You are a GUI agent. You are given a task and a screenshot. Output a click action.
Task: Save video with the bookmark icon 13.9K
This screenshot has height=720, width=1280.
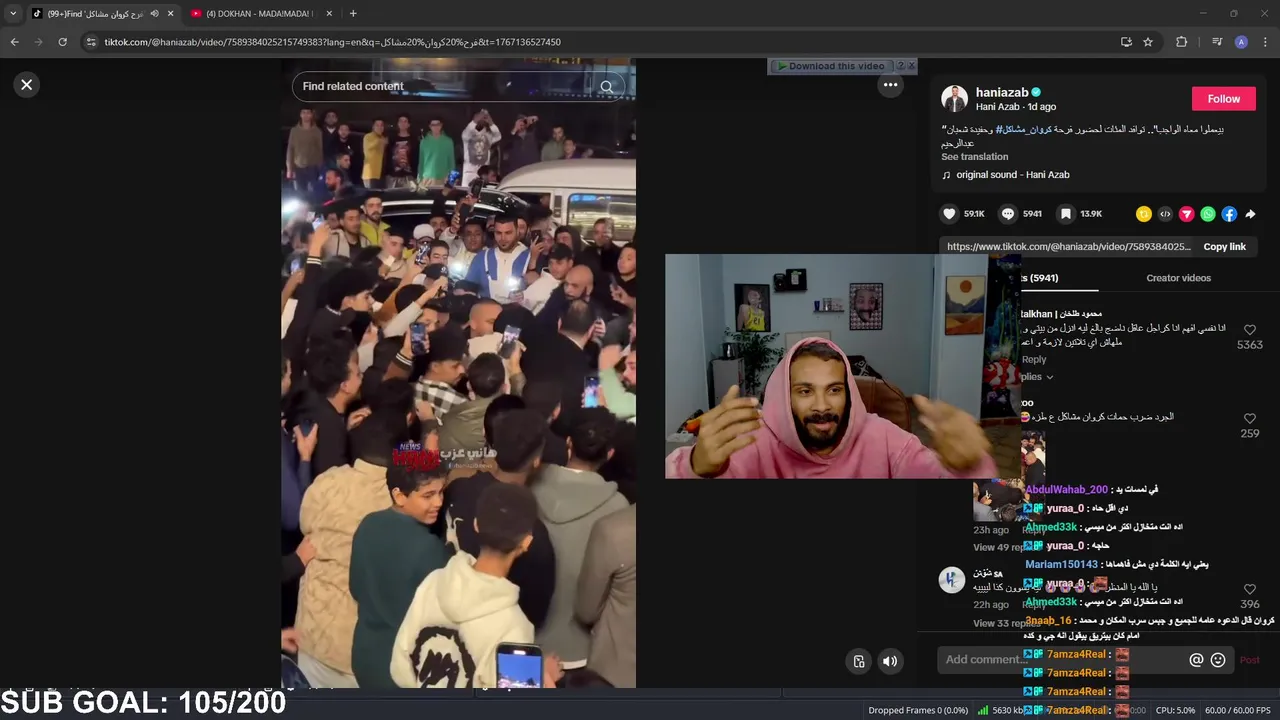(x=1066, y=214)
